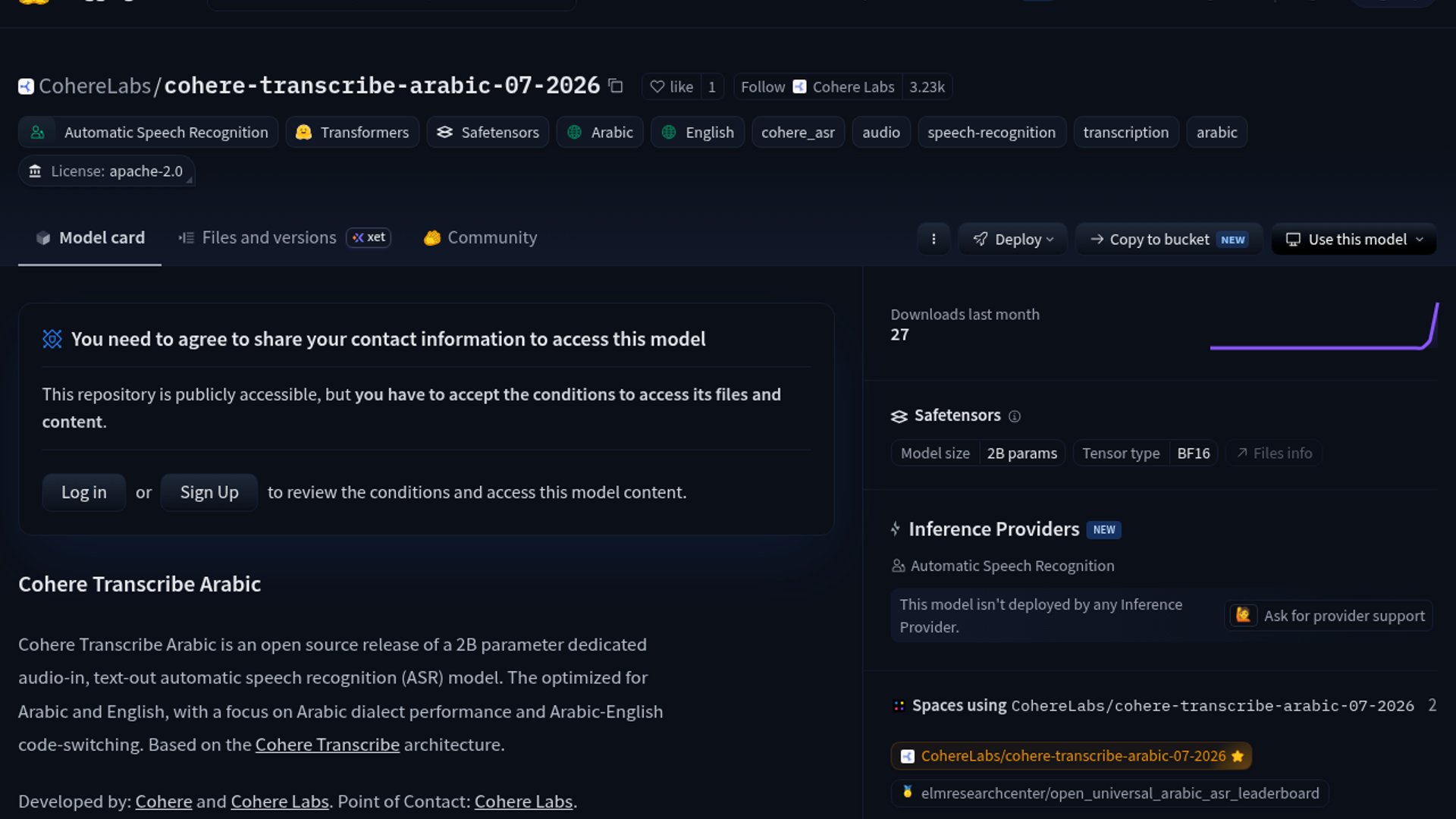Open the Cohere Transcribe architecture link

[x=328, y=745]
